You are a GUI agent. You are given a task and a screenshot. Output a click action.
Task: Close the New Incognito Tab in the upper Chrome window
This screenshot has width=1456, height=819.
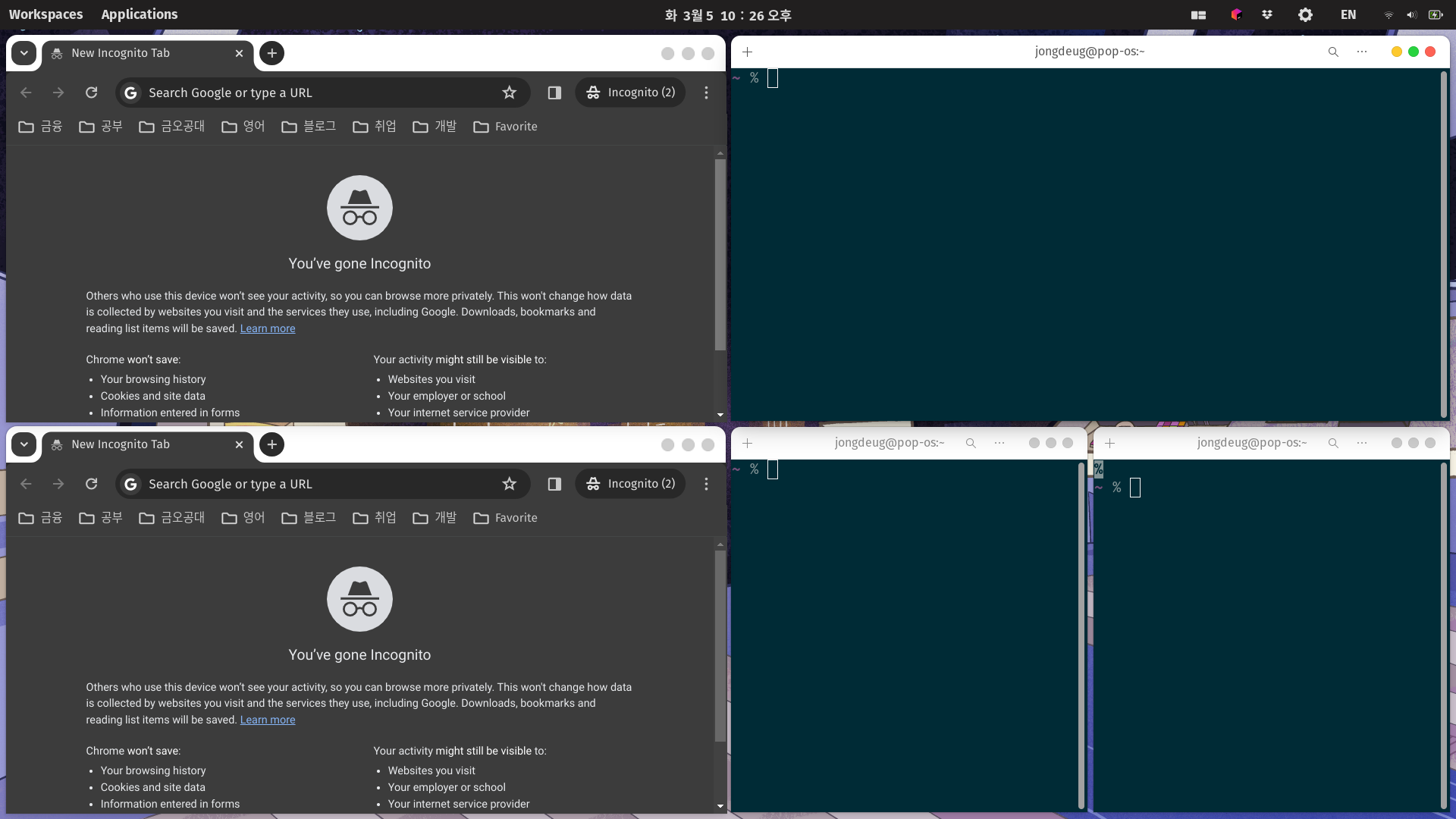click(239, 53)
